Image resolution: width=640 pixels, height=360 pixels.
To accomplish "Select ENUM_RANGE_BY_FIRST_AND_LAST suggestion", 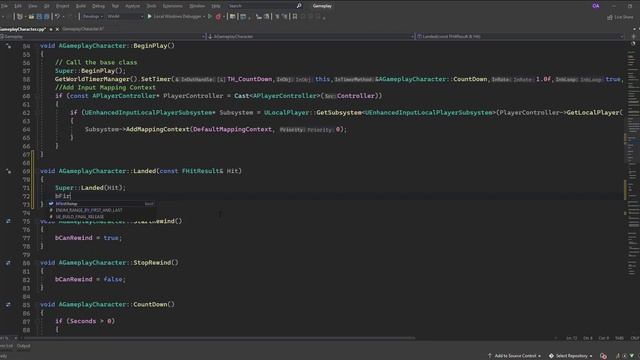I will point(101,210).
